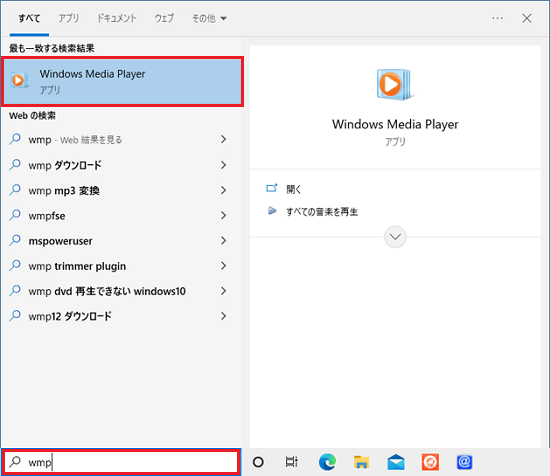Expand arrow beside 'mspoweruser'
Viewport: 550px width, 476px height.
click(223, 241)
